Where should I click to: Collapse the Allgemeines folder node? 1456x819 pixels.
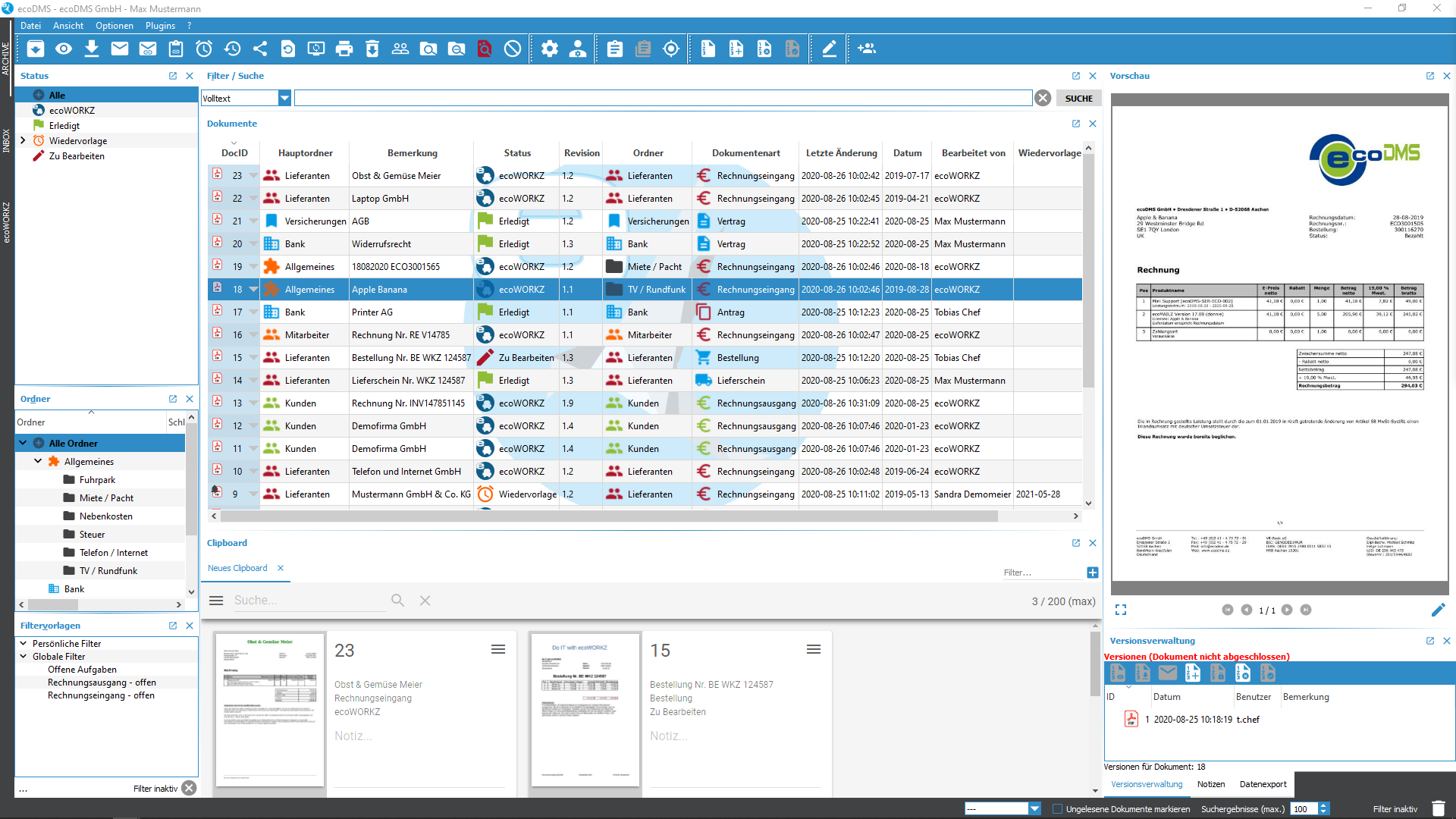click(38, 461)
